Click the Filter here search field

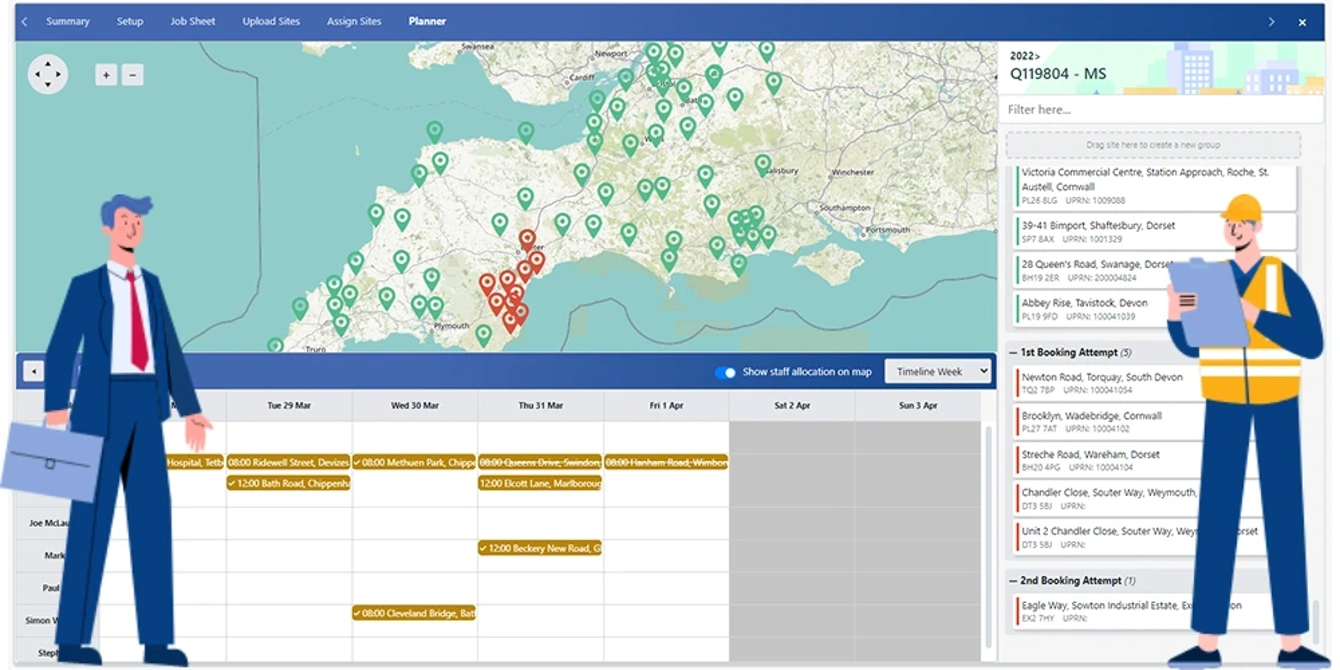(x=1159, y=109)
